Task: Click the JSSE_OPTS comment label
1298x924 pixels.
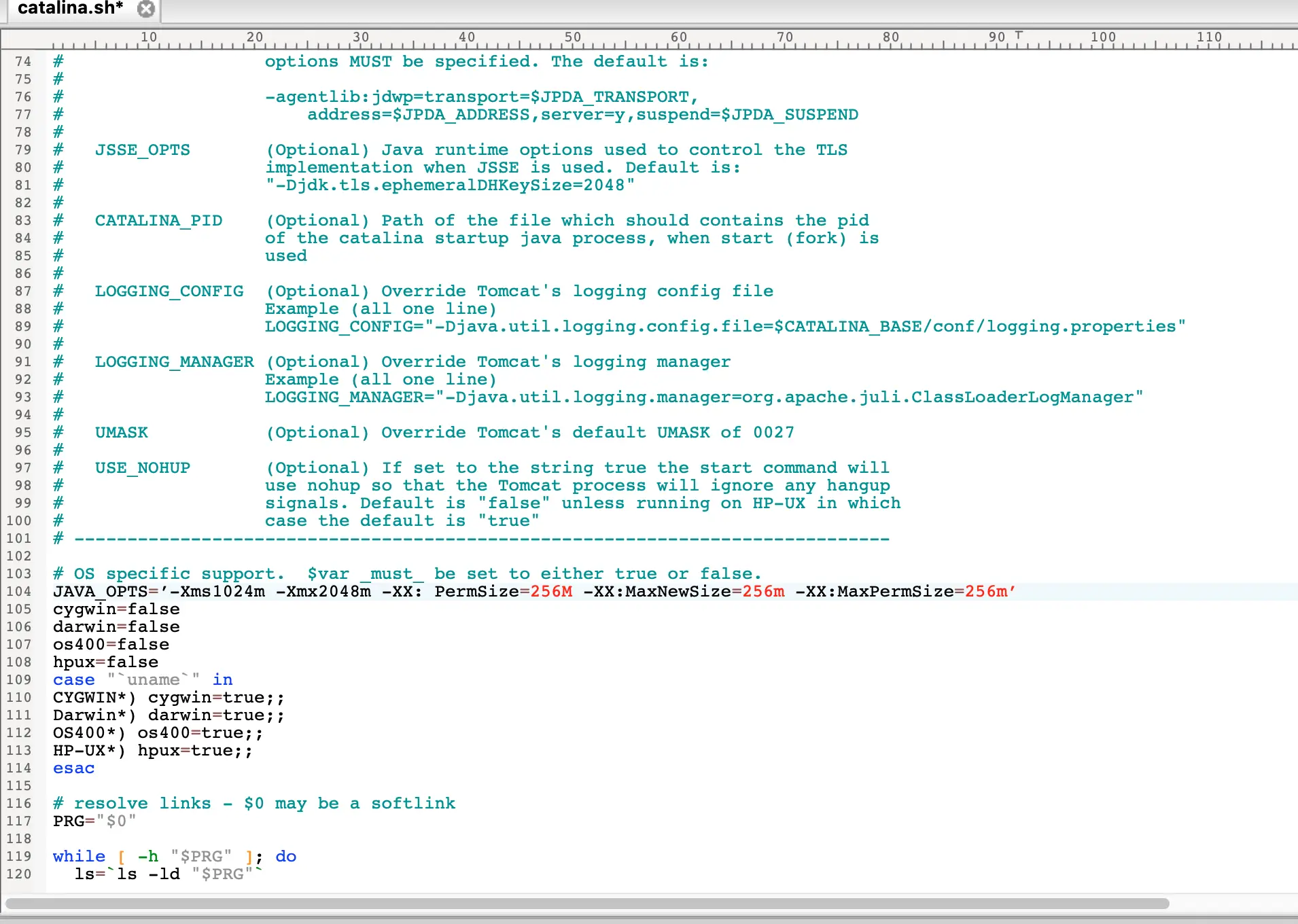Action: click(x=143, y=150)
